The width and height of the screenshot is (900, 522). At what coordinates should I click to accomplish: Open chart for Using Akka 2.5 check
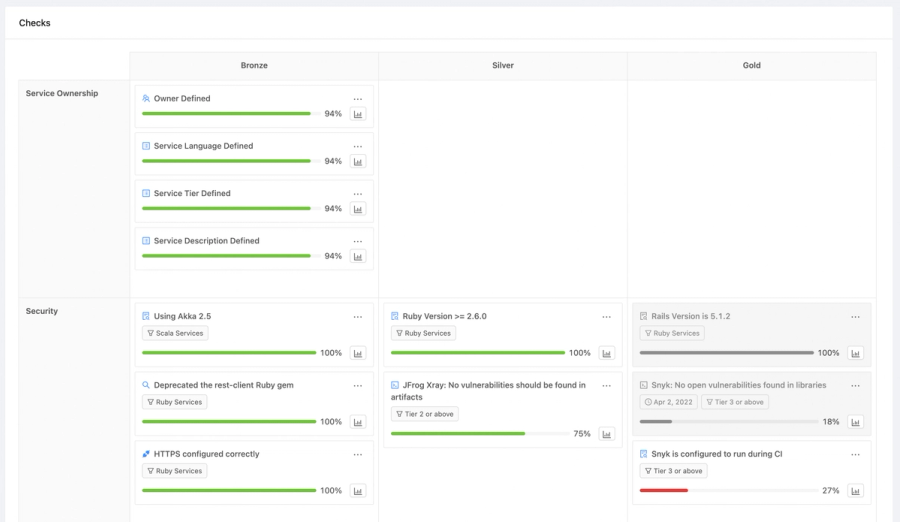click(358, 353)
